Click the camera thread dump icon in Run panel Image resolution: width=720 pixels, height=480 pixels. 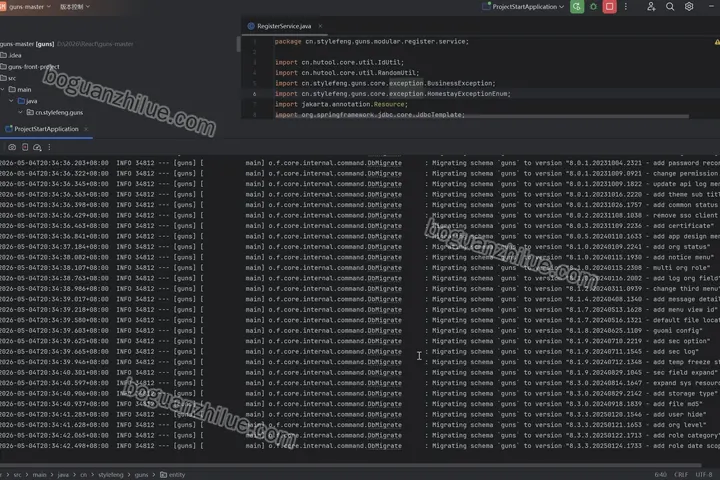(x=12, y=147)
